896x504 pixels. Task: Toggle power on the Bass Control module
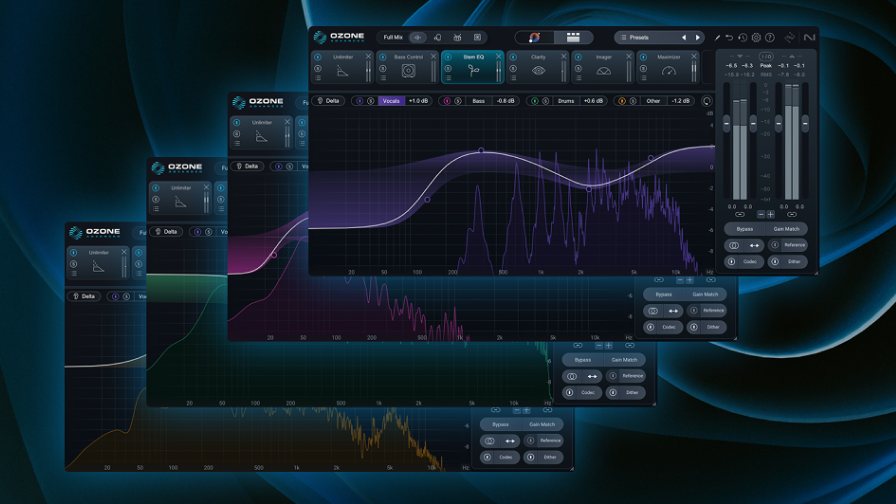coord(383,57)
